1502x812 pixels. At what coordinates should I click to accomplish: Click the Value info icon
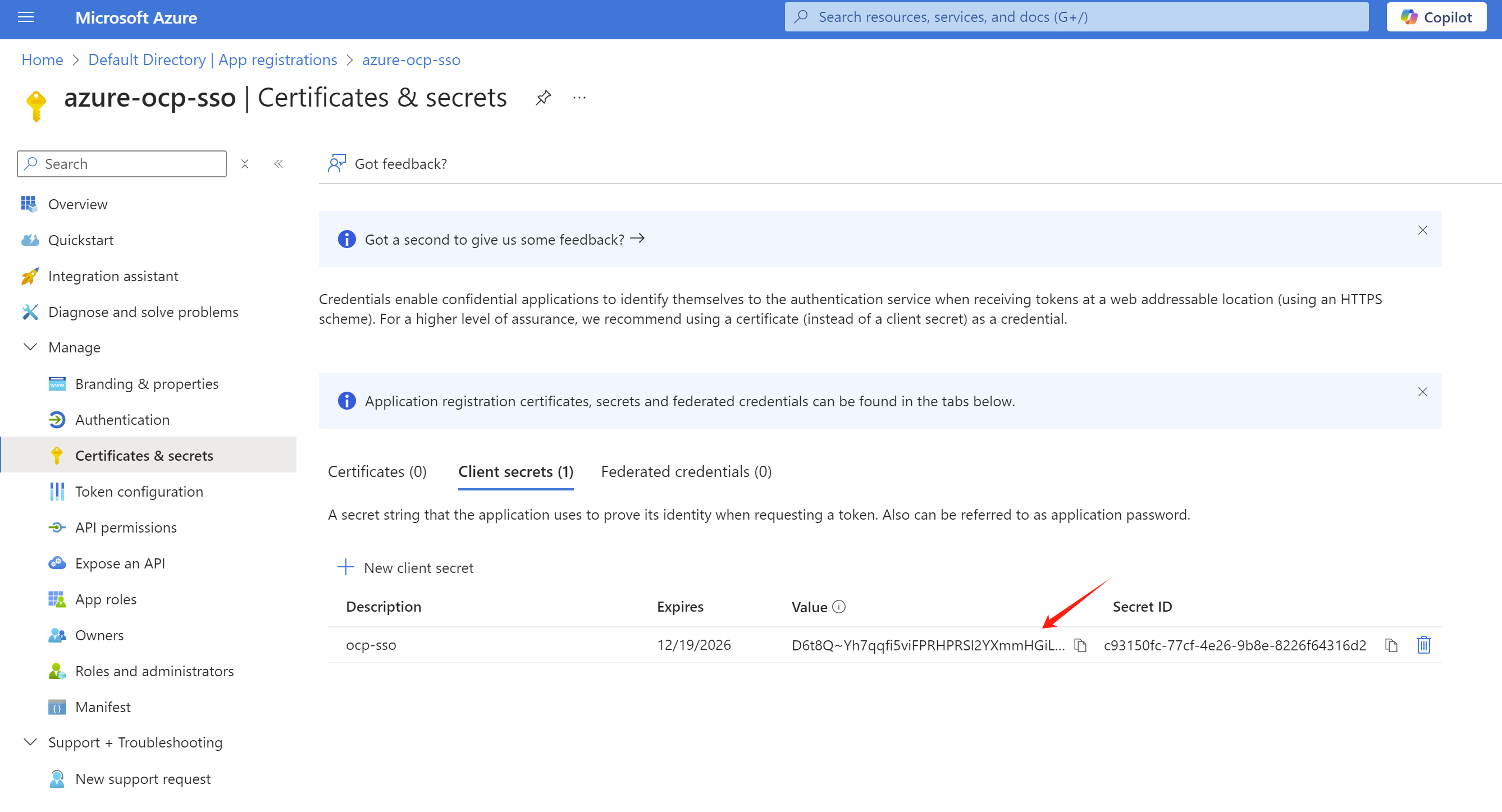coord(838,607)
